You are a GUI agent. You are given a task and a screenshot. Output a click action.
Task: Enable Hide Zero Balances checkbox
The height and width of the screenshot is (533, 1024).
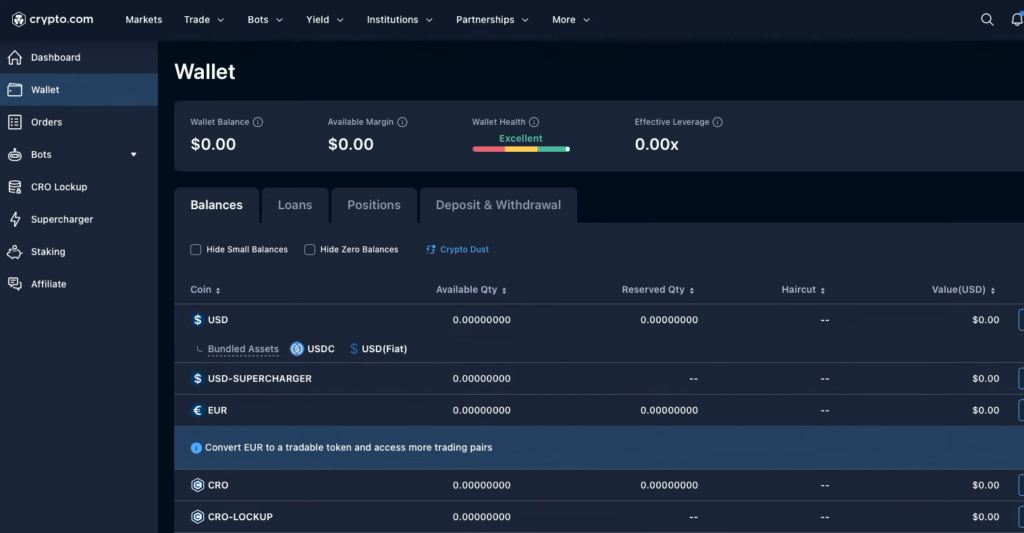pyautogui.click(x=310, y=250)
